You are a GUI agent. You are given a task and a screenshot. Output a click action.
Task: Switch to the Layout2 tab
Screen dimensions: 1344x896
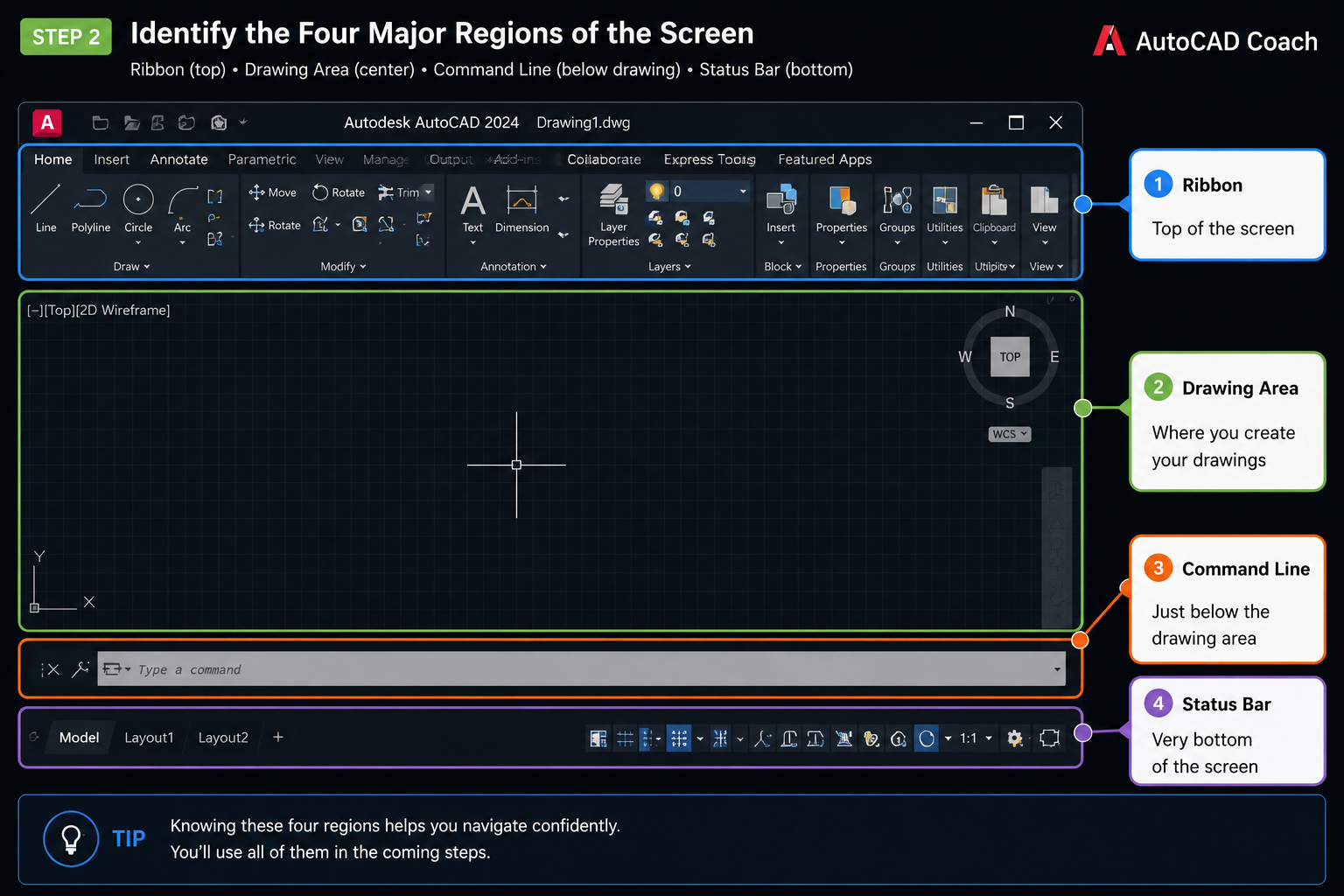[223, 738]
